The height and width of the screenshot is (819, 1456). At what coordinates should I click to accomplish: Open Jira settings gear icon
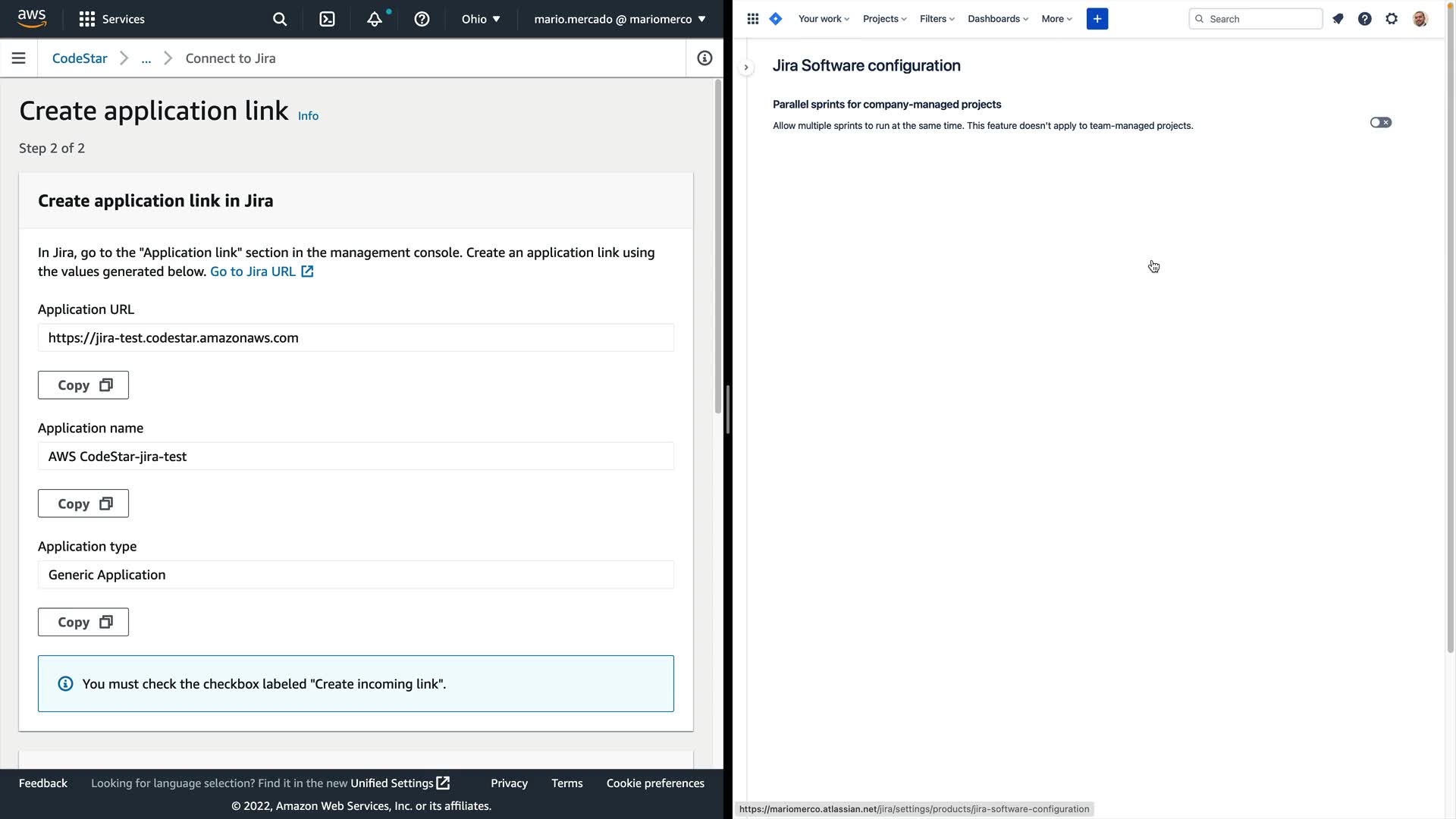point(1392,19)
